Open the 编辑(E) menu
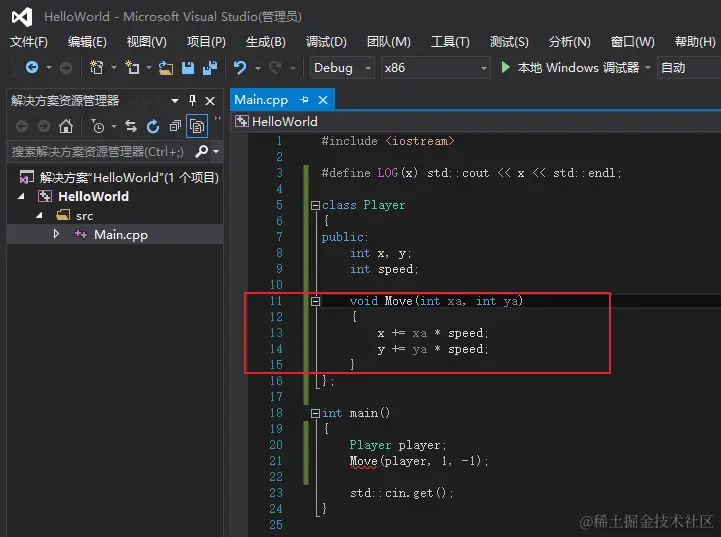 87,42
